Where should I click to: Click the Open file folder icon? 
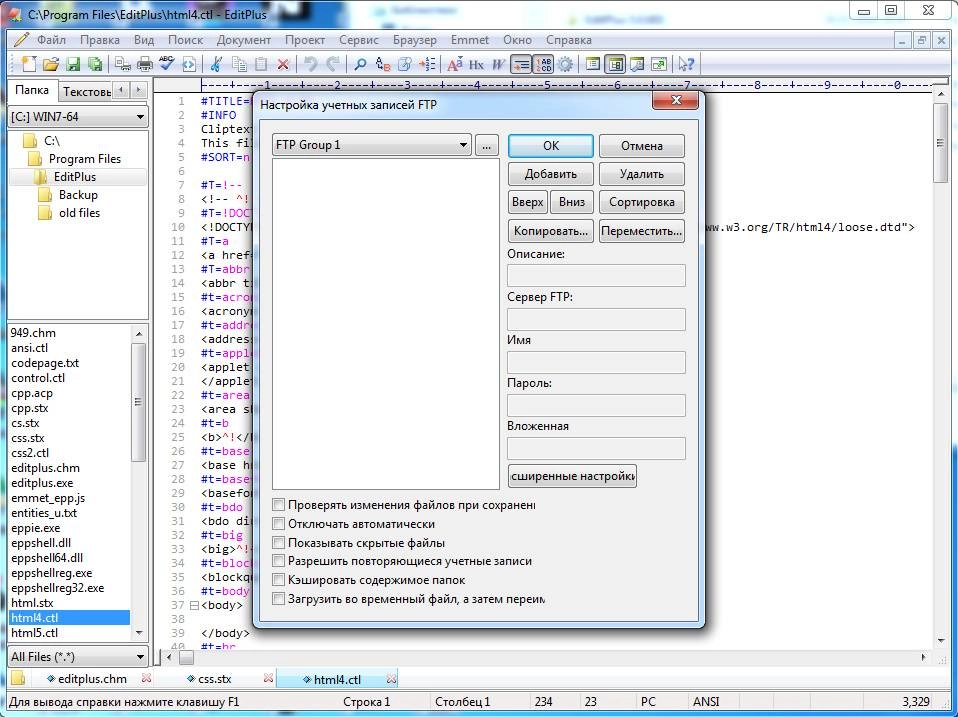(x=51, y=64)
